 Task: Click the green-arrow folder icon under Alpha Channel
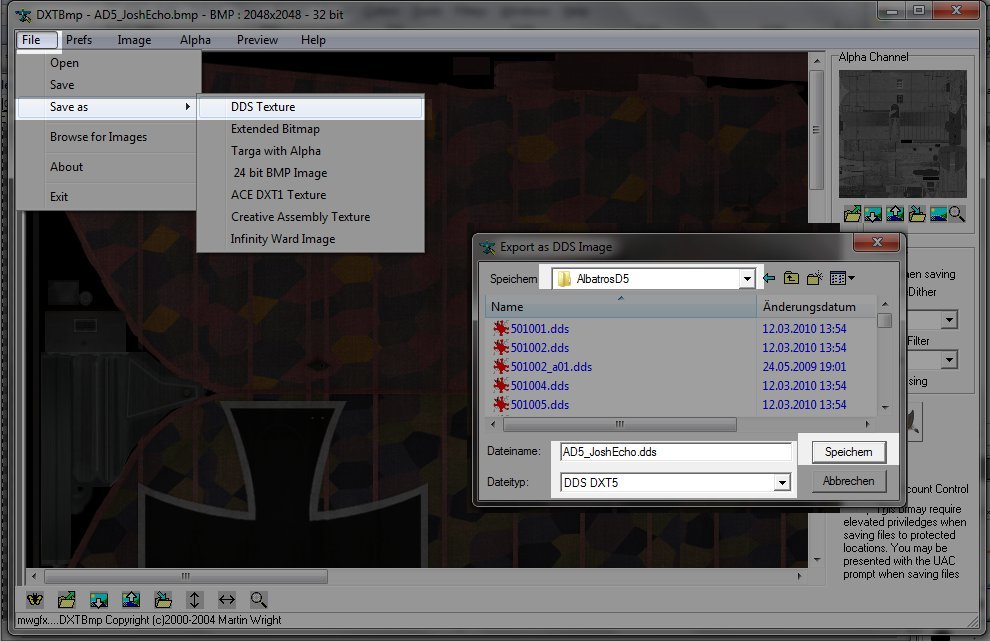point(852,213)
